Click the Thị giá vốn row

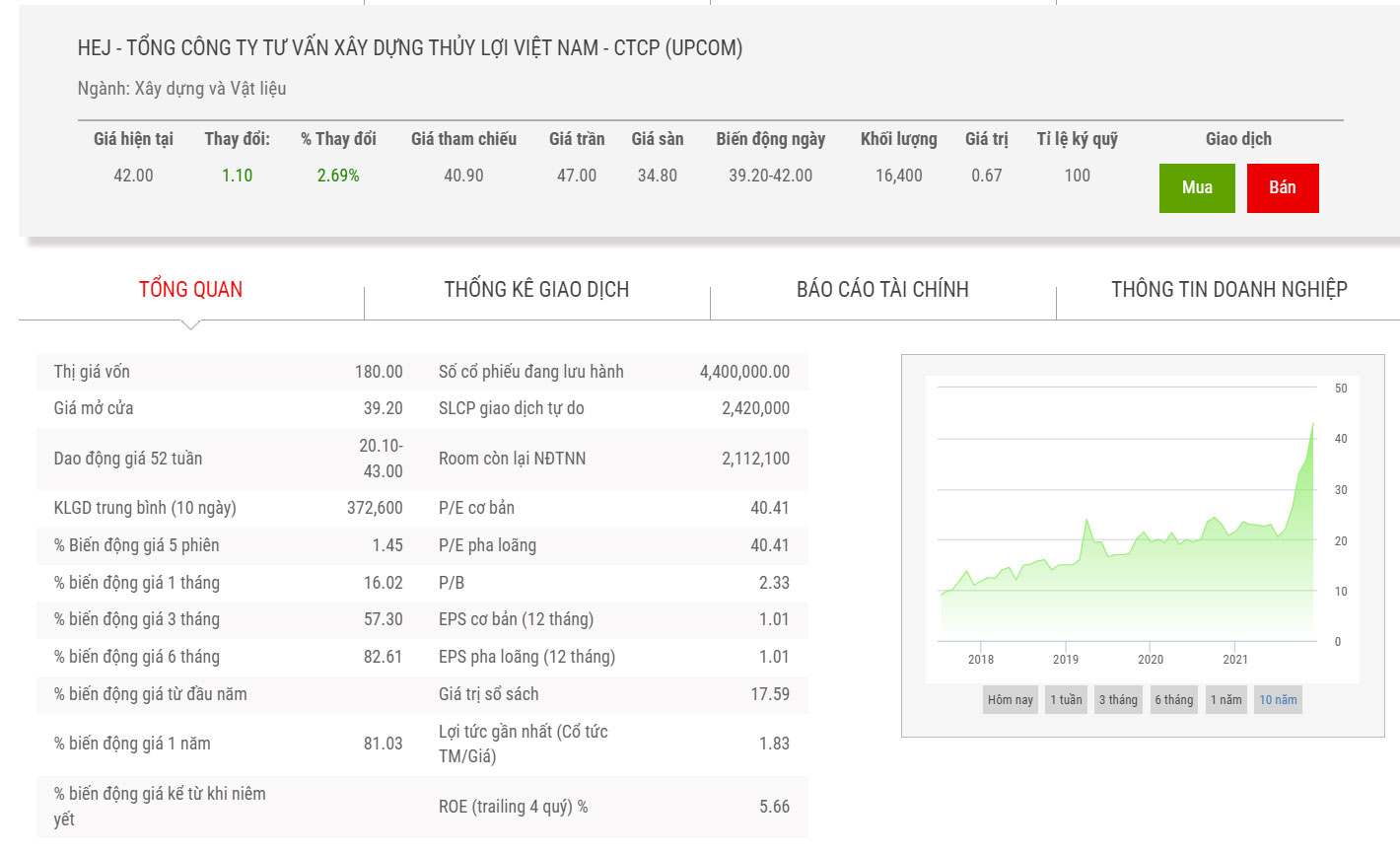tap(228, 372)
